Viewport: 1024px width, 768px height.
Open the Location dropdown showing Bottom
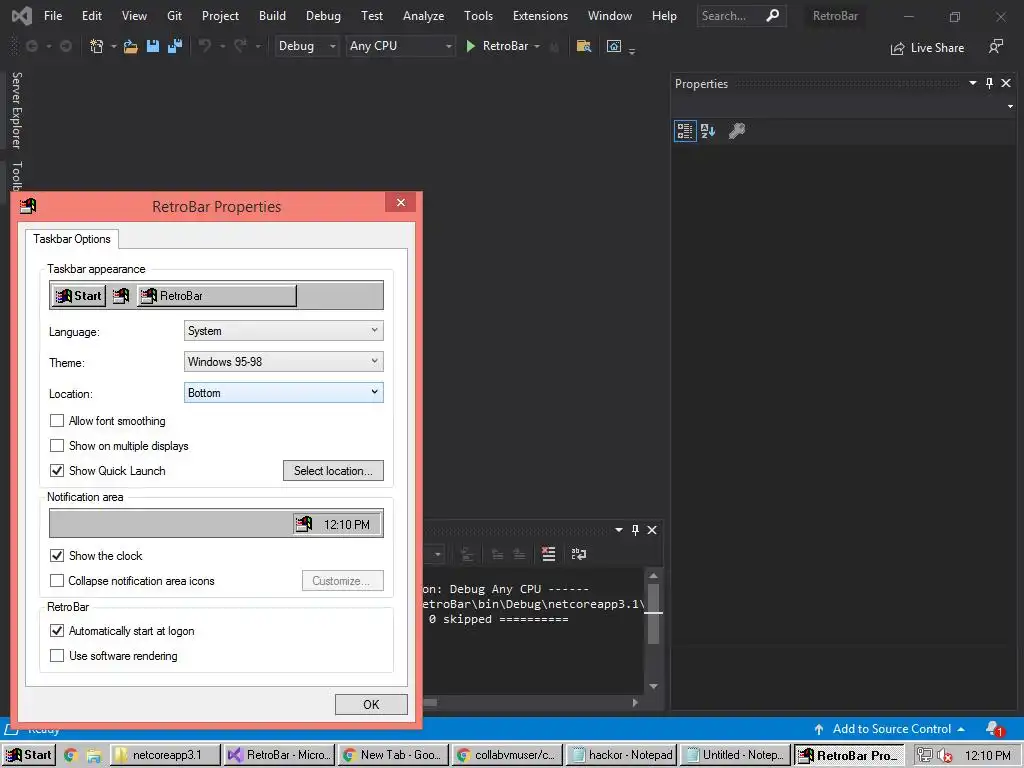(283, 392)
